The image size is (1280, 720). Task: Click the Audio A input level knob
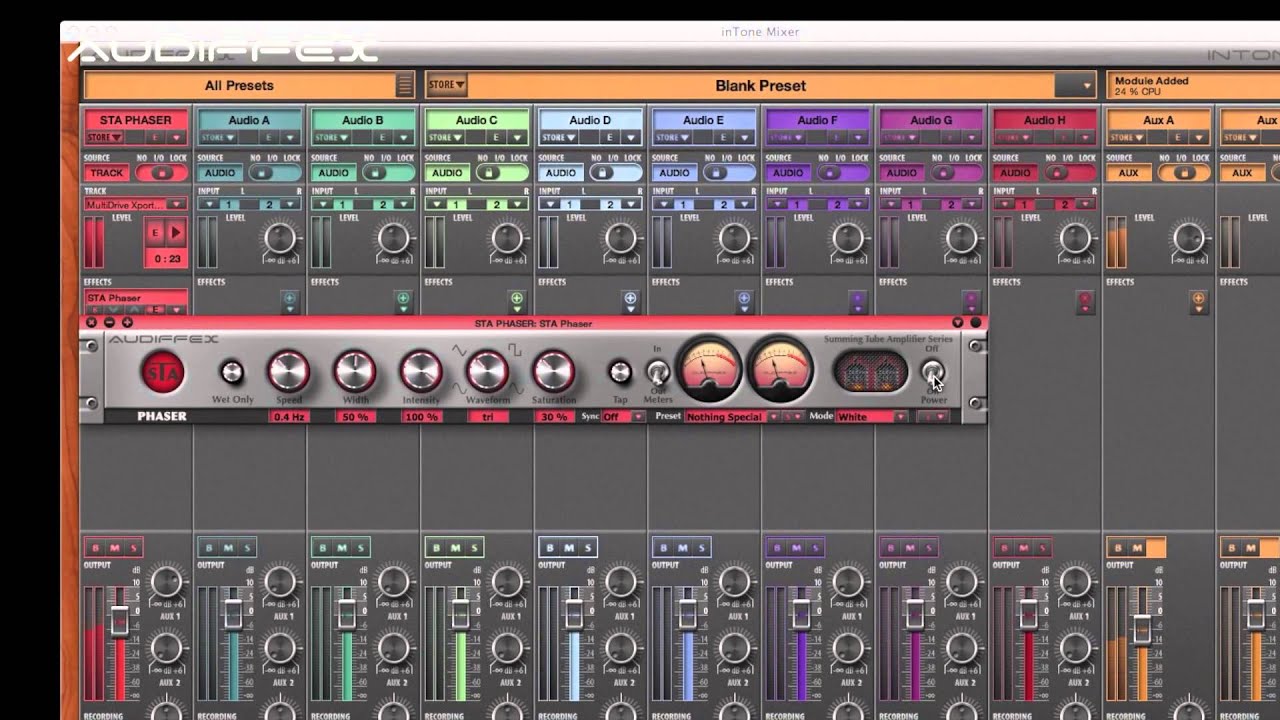[280, 238]
